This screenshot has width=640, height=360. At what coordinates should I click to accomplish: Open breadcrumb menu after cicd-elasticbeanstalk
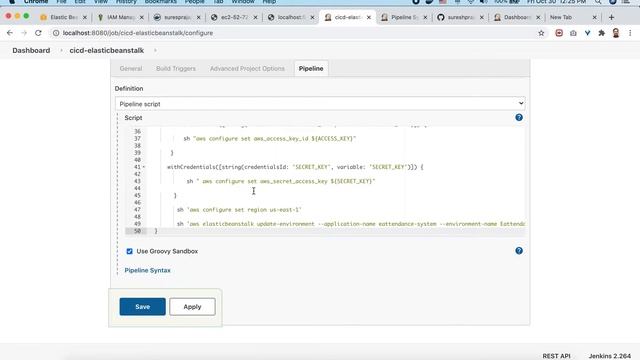(155, 50)
